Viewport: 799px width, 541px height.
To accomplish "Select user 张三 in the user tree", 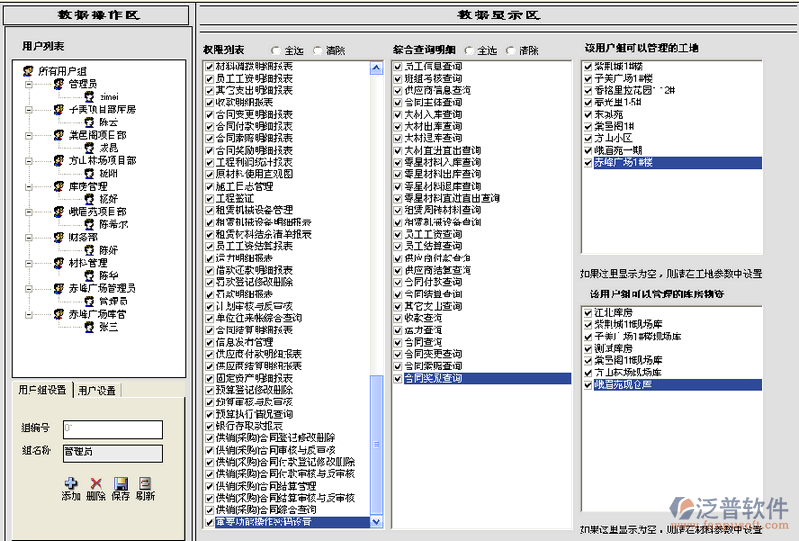I will point(108,327).
